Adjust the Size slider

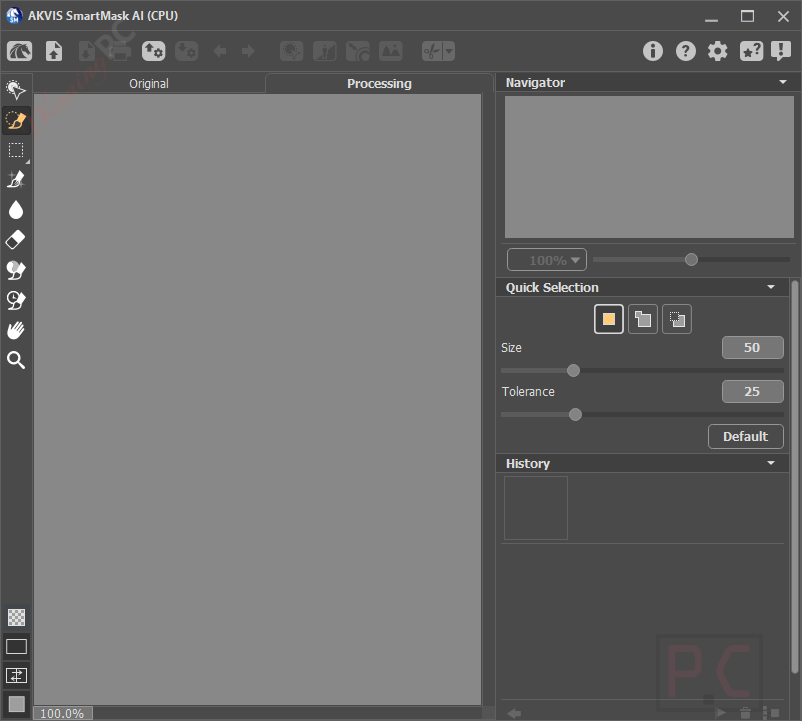click(x=573, y=370)
